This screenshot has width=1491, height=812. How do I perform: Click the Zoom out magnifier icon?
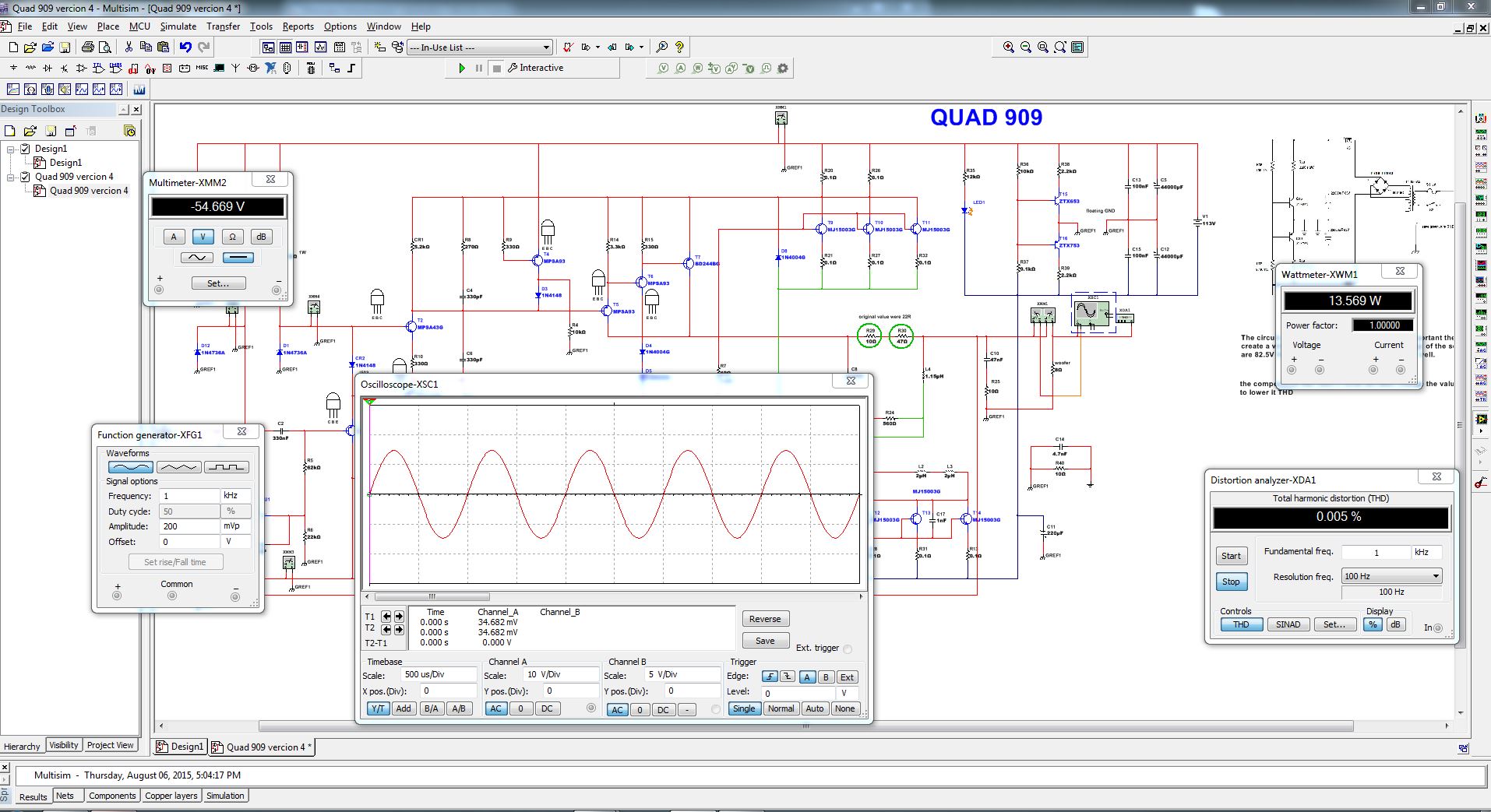pos(1026,47)
